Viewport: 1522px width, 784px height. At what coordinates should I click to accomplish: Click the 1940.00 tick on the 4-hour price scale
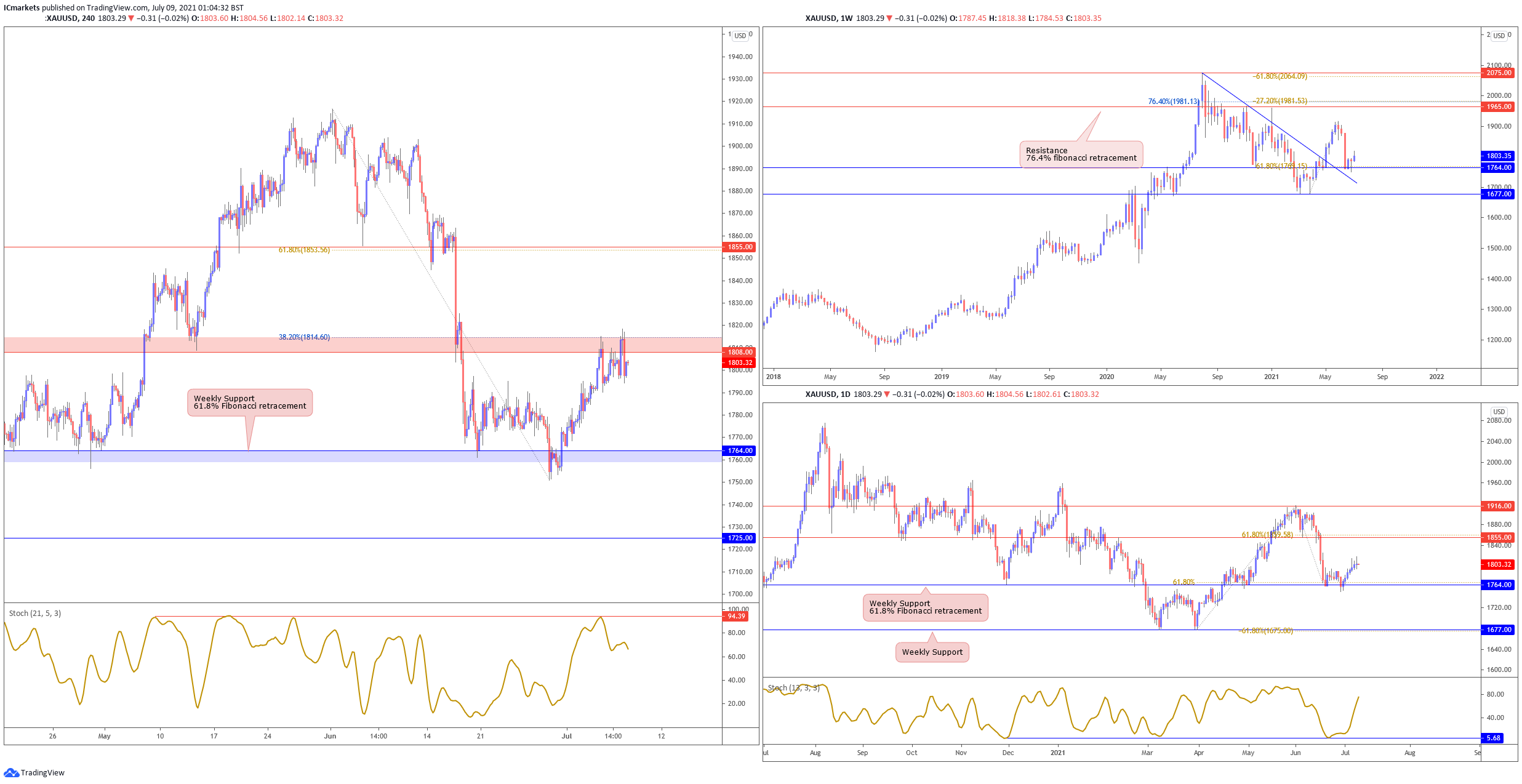(740, 57)
